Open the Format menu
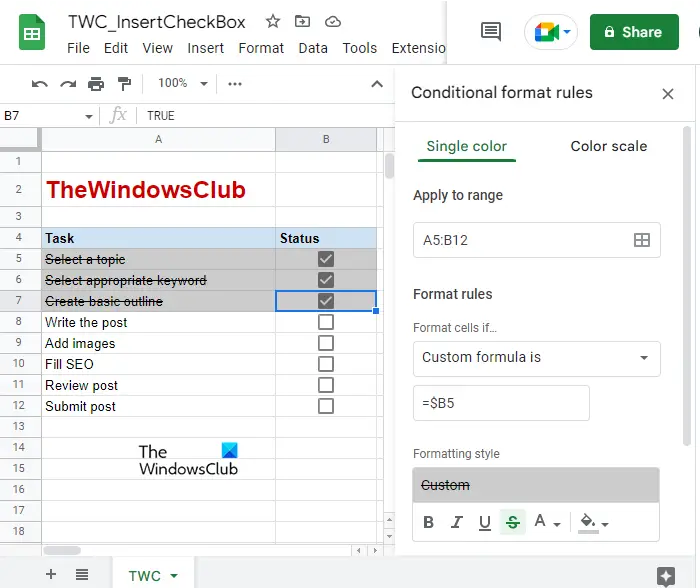This screenshot has height=588, width=700. 261,48
